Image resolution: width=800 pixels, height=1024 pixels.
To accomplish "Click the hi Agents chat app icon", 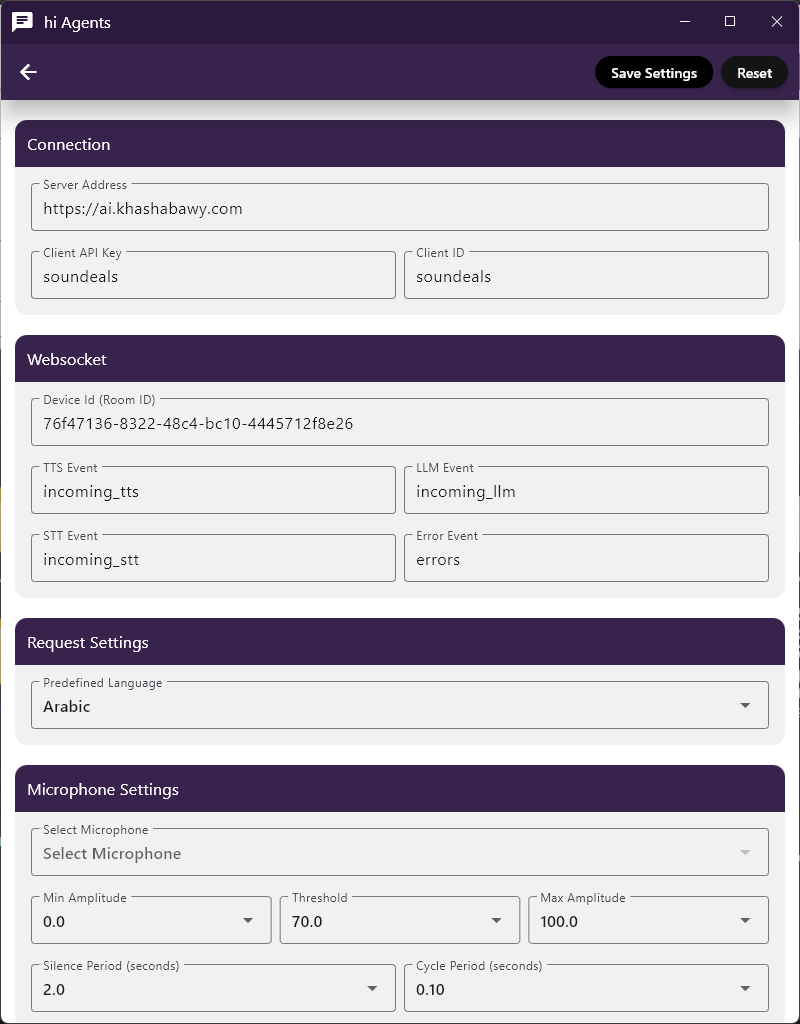I will tap(22, 22).
